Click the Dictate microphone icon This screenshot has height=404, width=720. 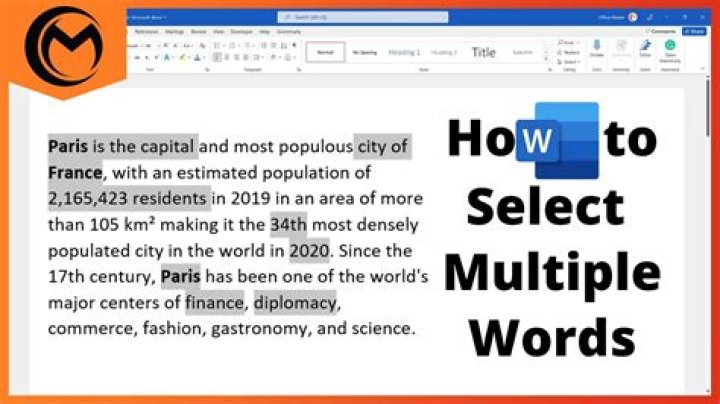[x=597, y=48]
